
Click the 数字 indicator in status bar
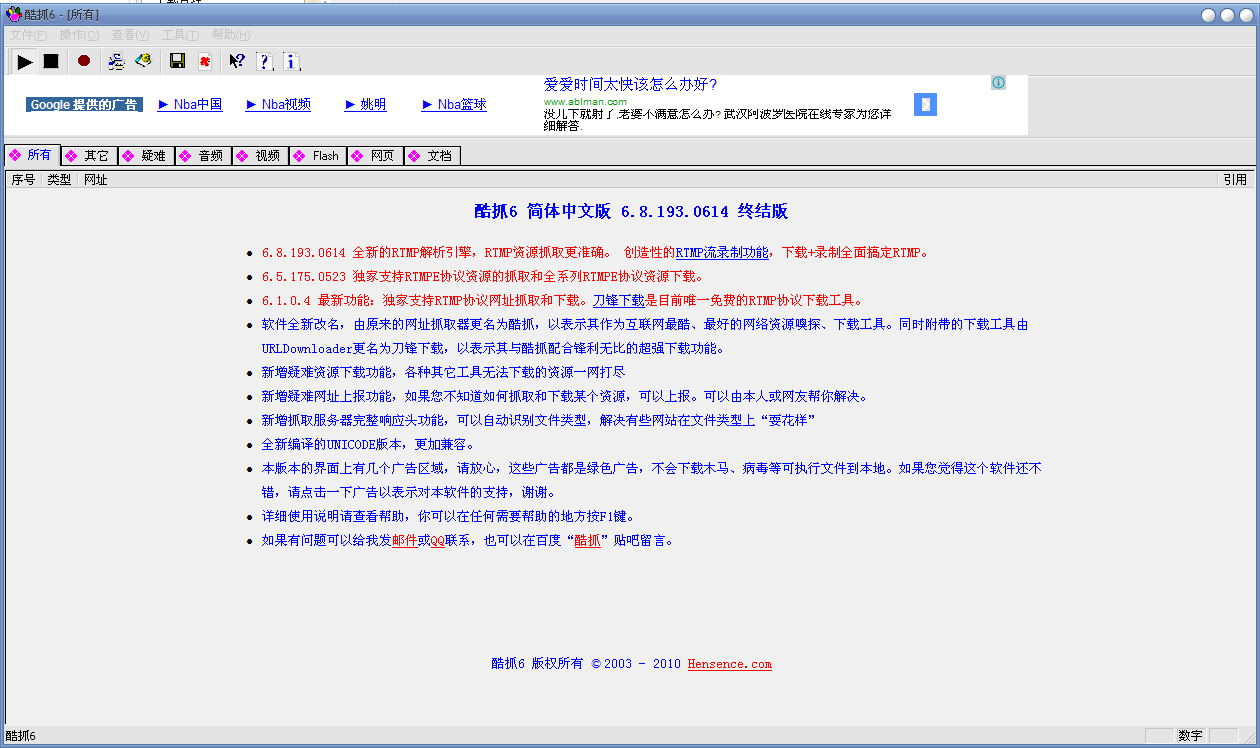click(1190, 736)
